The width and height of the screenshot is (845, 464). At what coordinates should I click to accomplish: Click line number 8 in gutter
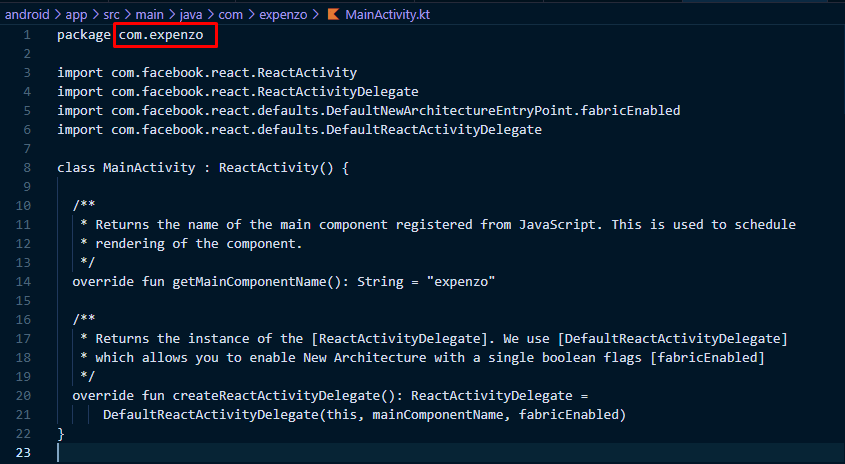tap(27, 168)
